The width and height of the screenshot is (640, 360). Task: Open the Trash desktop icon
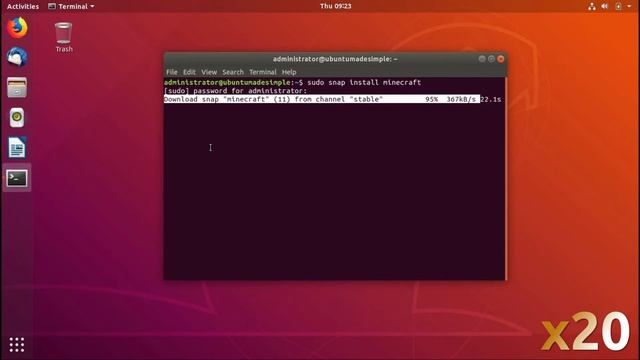tap(64, 38)
